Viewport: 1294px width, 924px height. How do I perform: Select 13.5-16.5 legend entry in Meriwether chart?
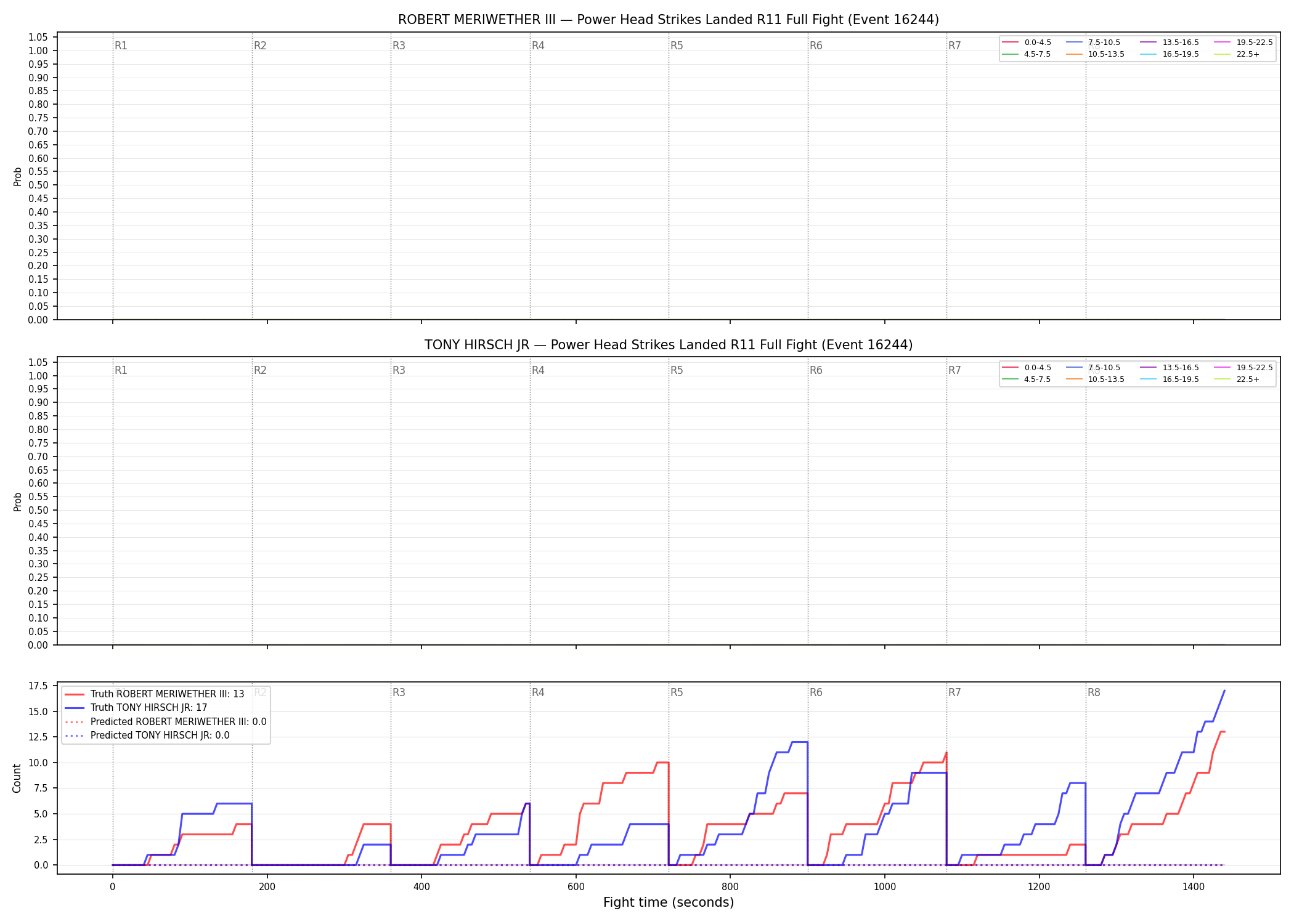tap(1170, 43)
